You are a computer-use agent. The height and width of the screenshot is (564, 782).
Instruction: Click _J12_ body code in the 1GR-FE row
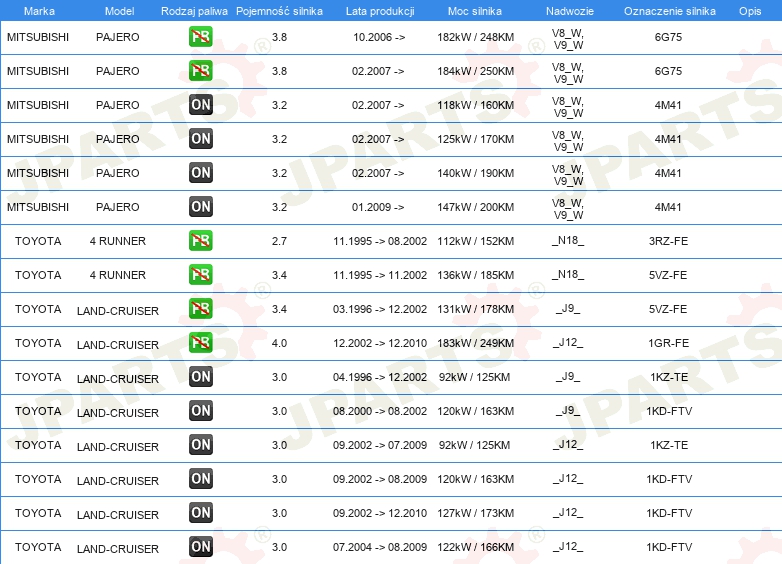pyautogui.click(x=568, y=343)
